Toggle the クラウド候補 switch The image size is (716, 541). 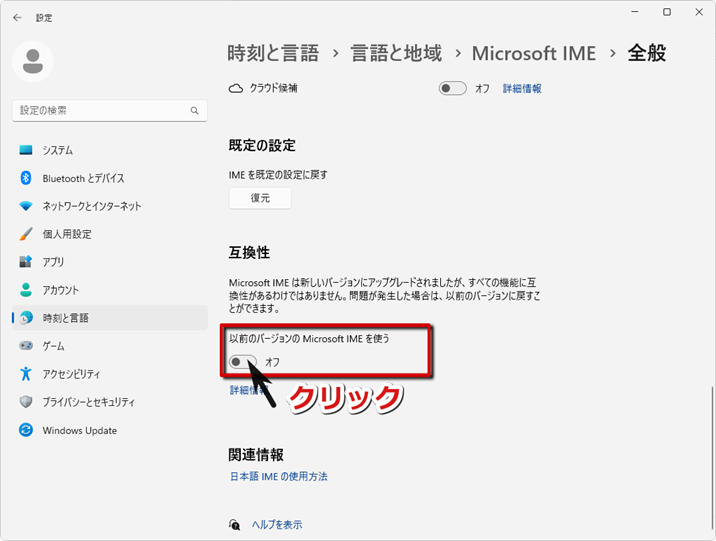tap(453, 88)
